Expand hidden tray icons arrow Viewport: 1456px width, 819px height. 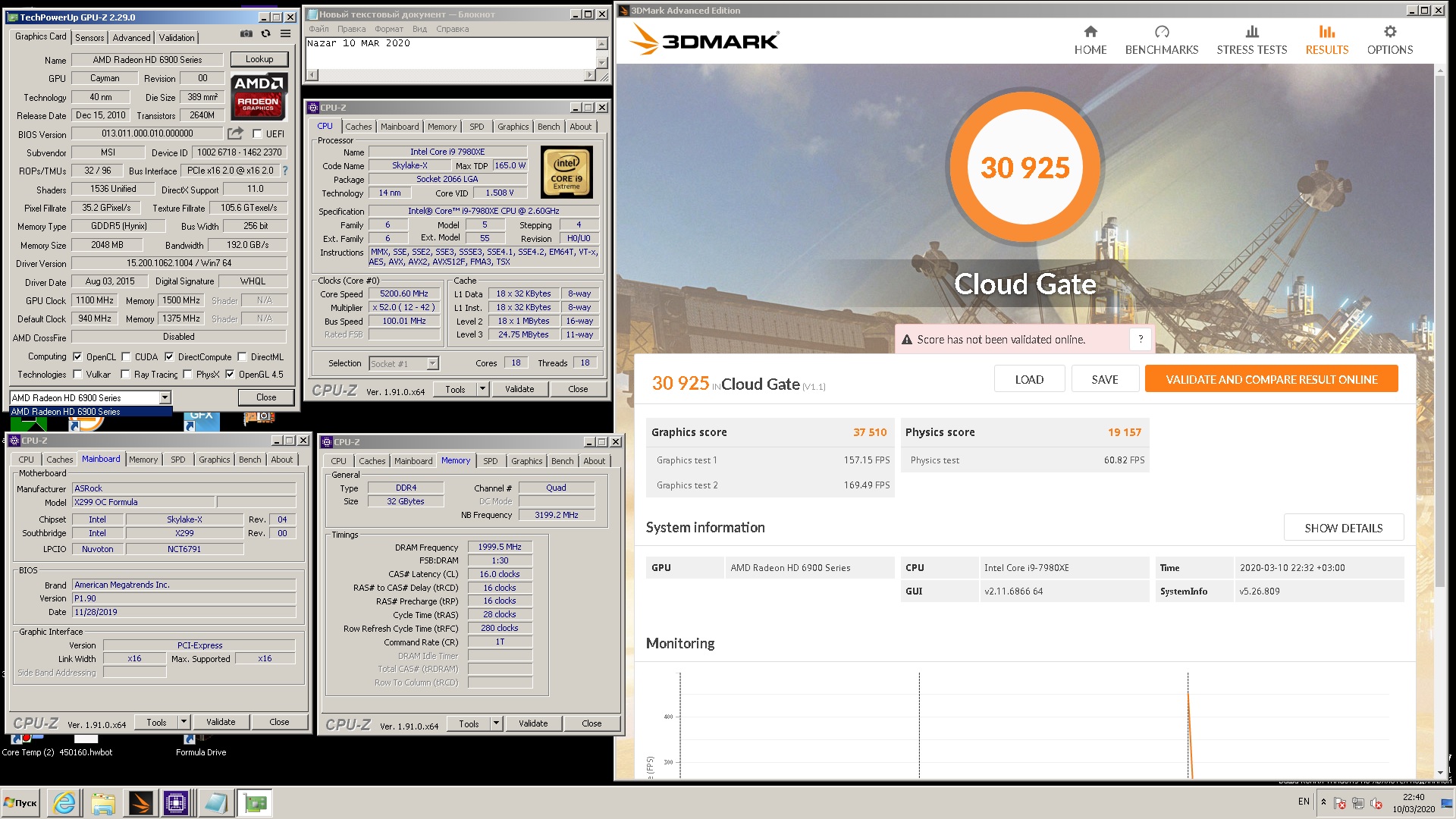[x=1323, y=802]
